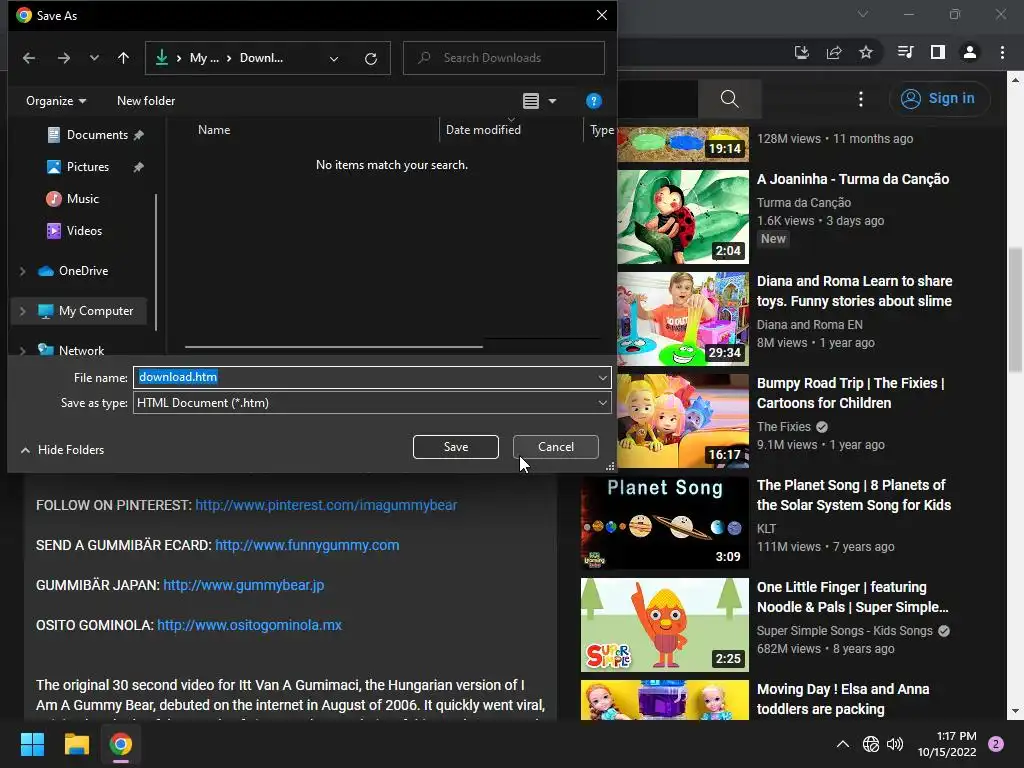Open Super Simple Songs channel name

point(844,631)
